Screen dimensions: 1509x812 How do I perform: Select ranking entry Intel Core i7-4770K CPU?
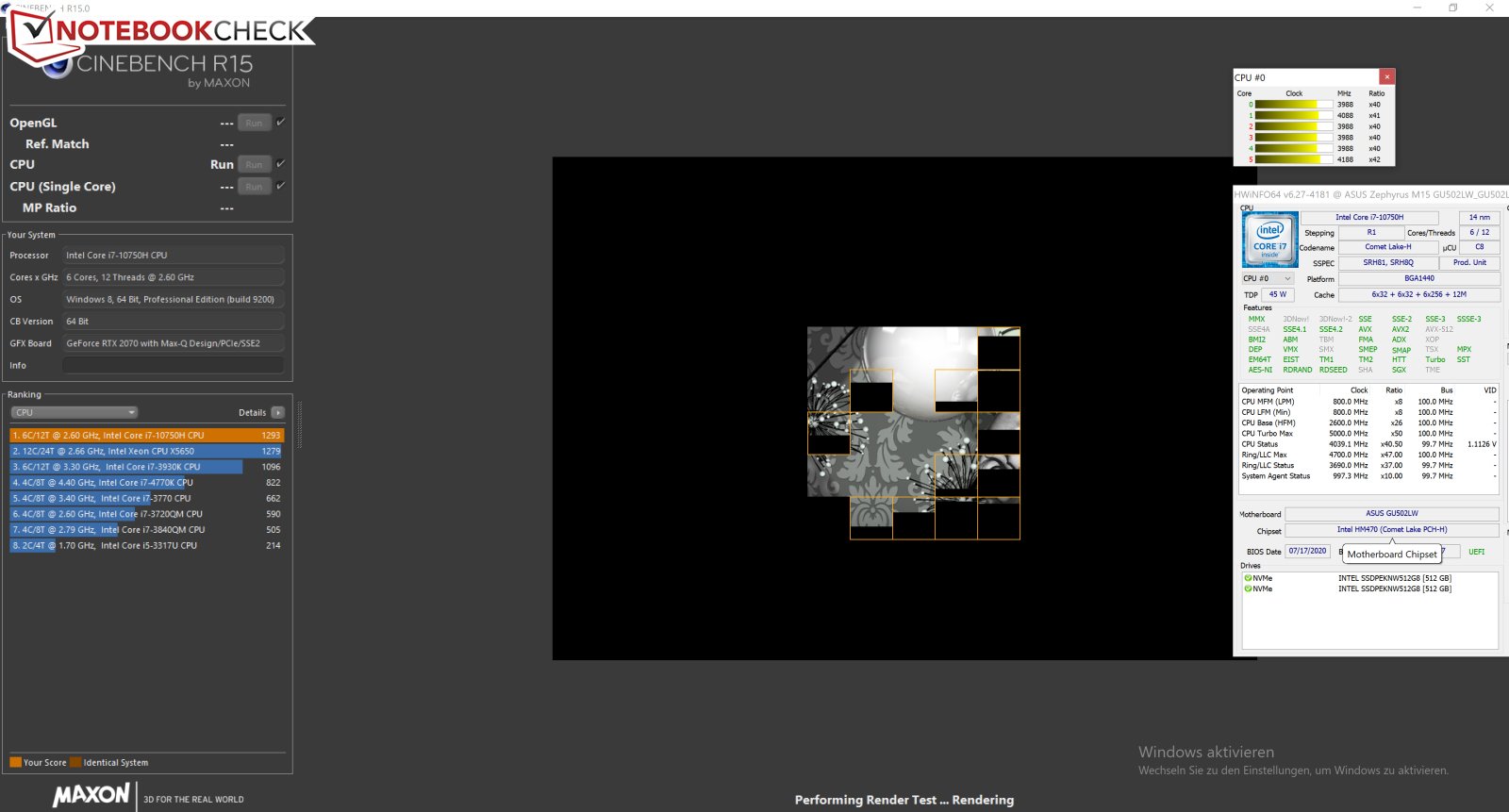coord(146,483)
